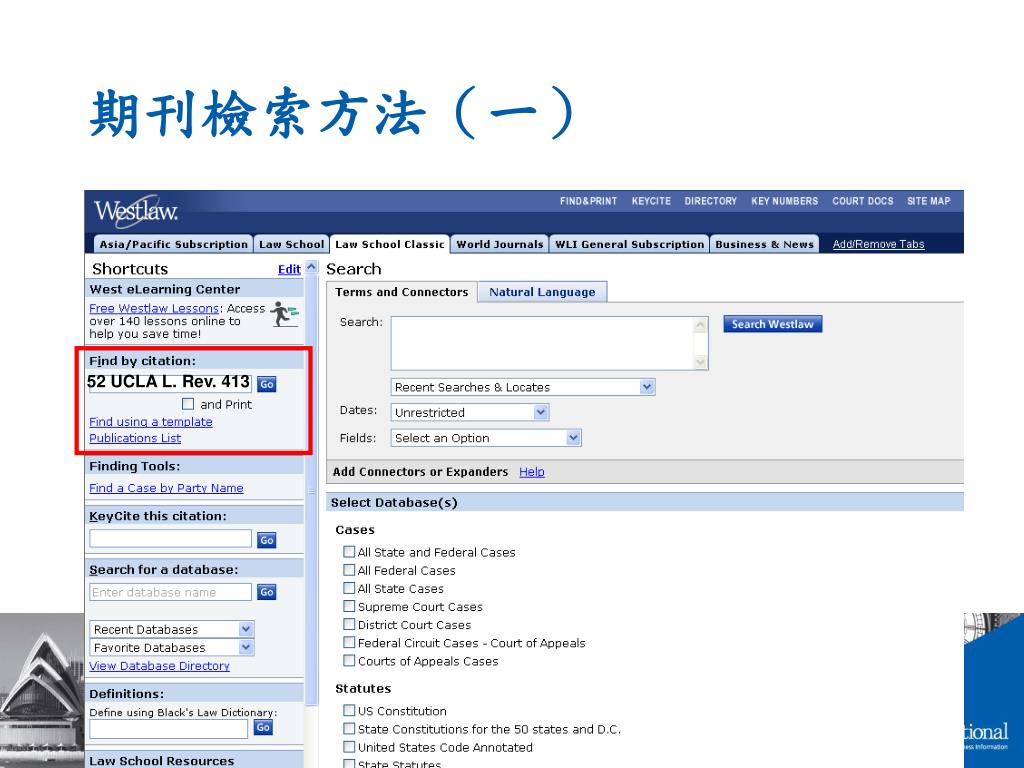Select Terms and Connectors tab

click(402, 292)
